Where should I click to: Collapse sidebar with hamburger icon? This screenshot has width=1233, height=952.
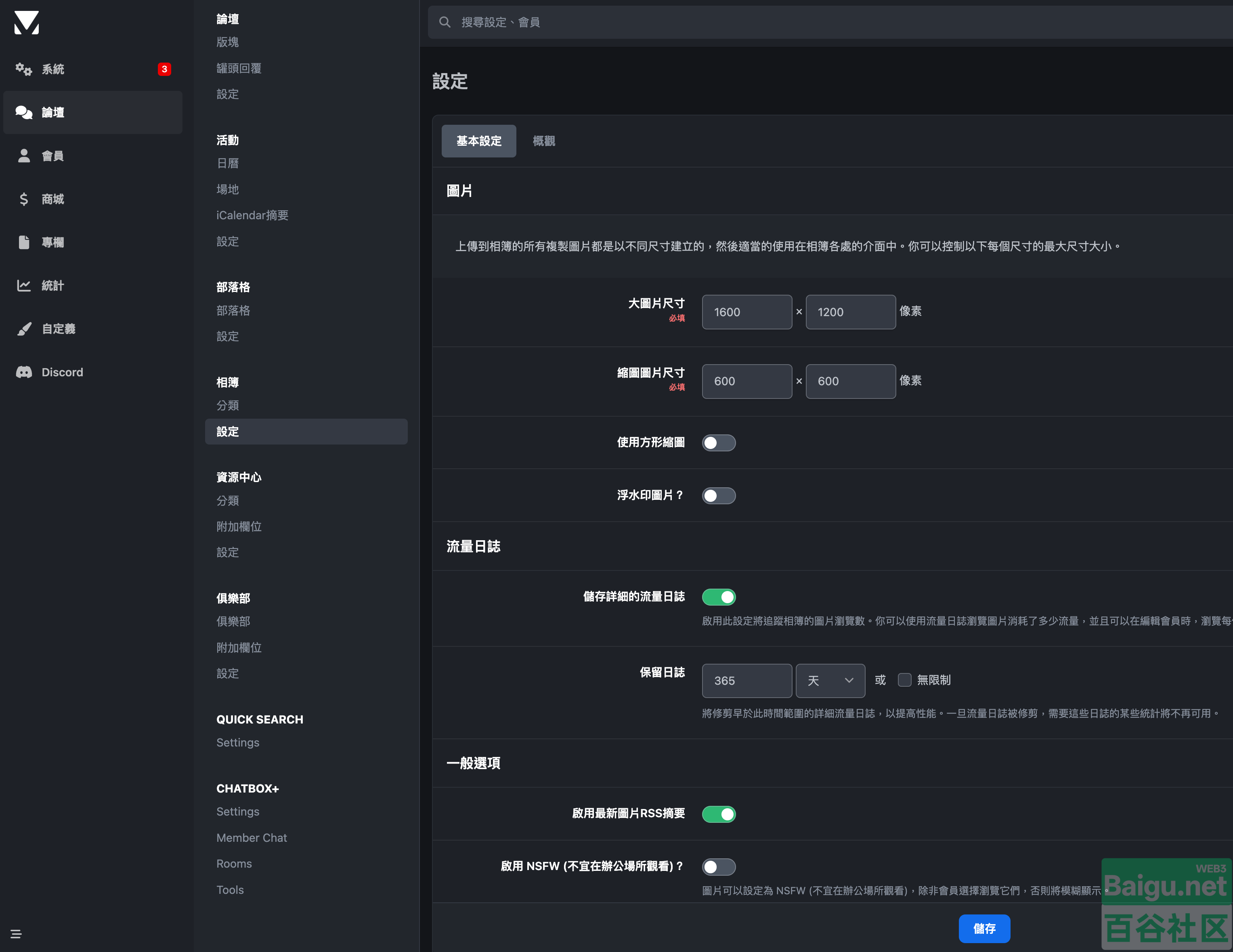point(16,934)
